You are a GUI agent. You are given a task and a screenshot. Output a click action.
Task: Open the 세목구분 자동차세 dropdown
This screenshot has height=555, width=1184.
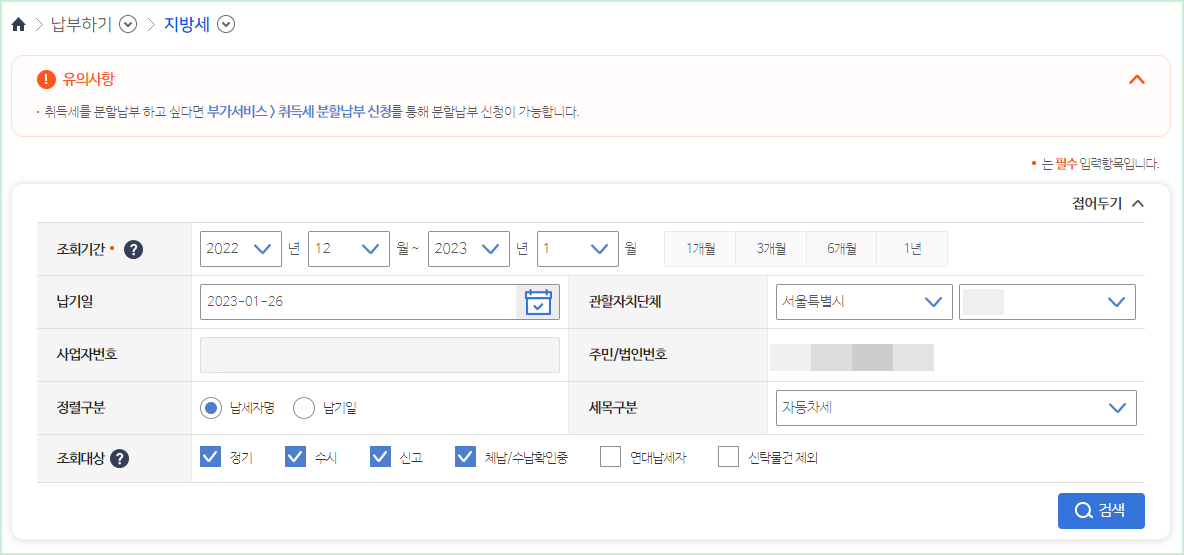pyautogui.click(x=956, y=408)
